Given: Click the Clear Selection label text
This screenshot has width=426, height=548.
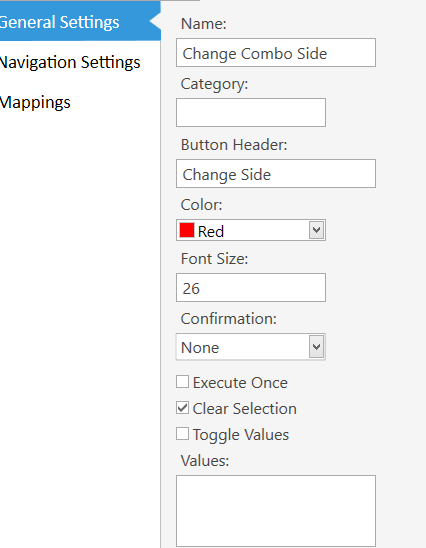Looking at the screenshot, I should (x=245, y=409).
